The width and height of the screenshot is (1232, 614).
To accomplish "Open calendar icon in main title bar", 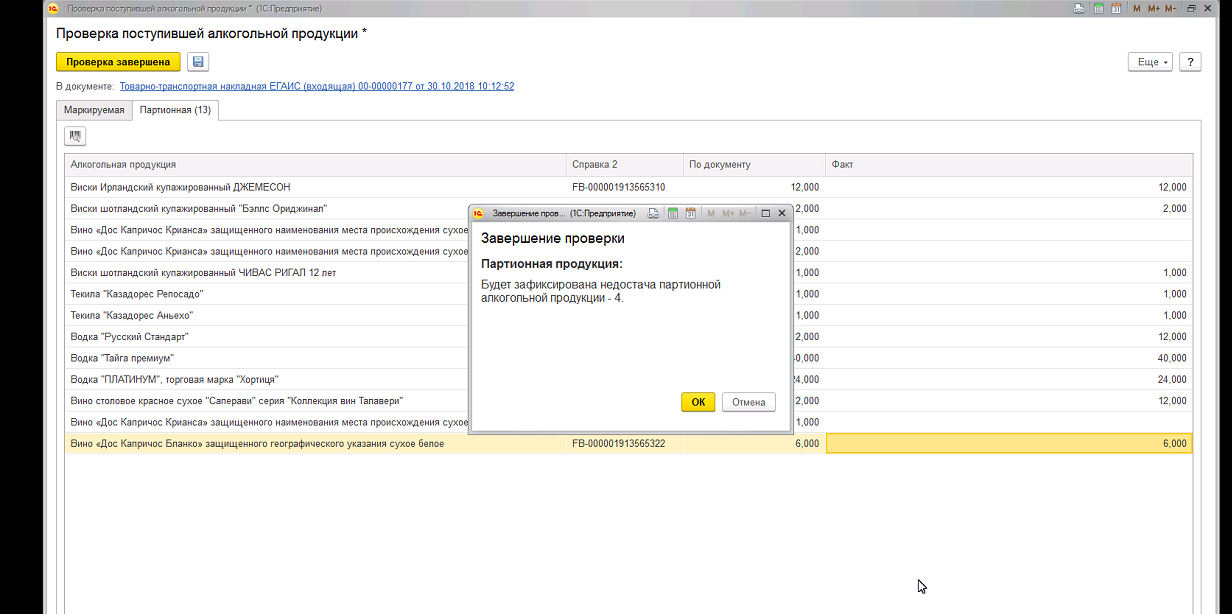I will click(x=1116, y=8).
